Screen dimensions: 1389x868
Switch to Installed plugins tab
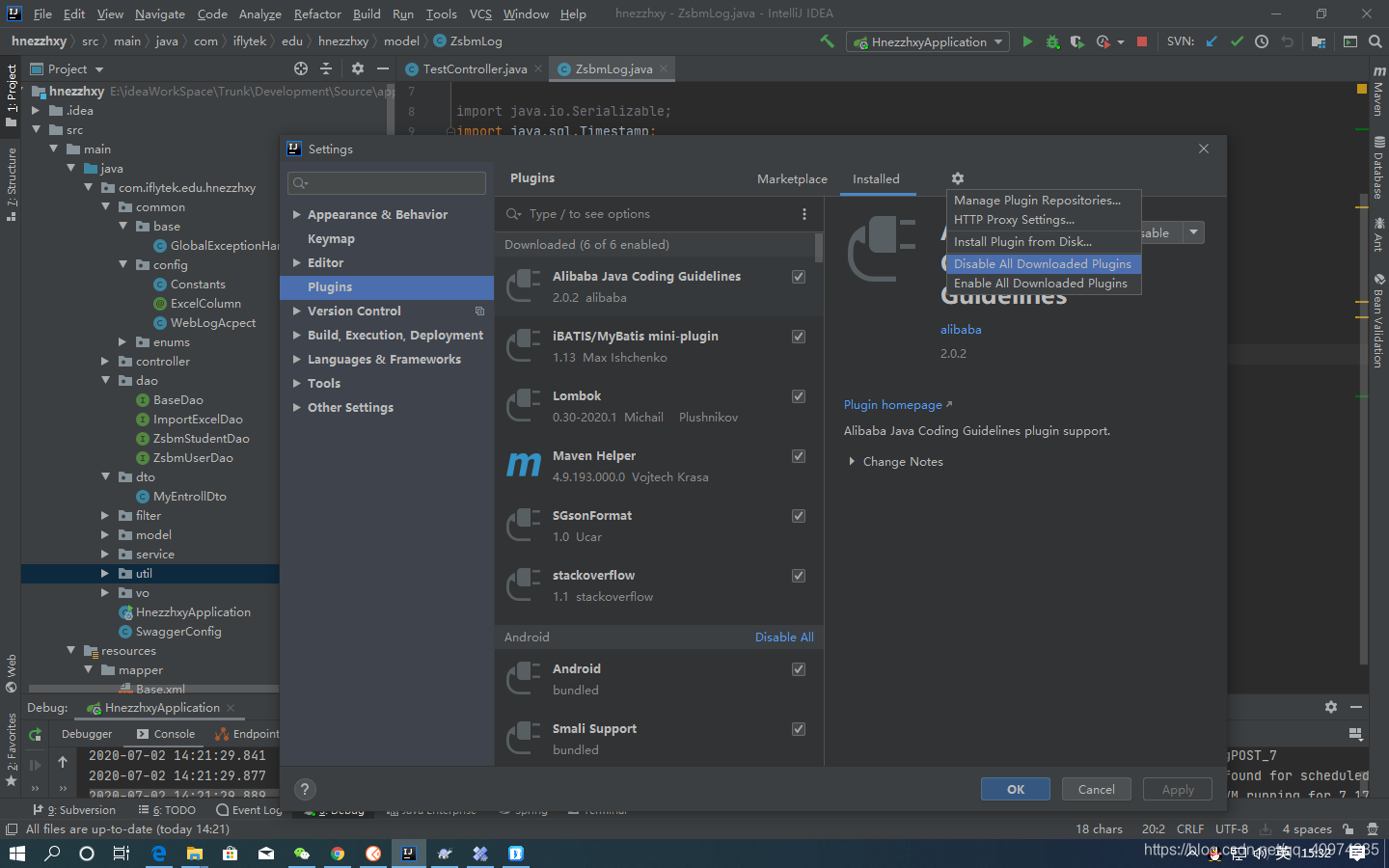(876, 179)
